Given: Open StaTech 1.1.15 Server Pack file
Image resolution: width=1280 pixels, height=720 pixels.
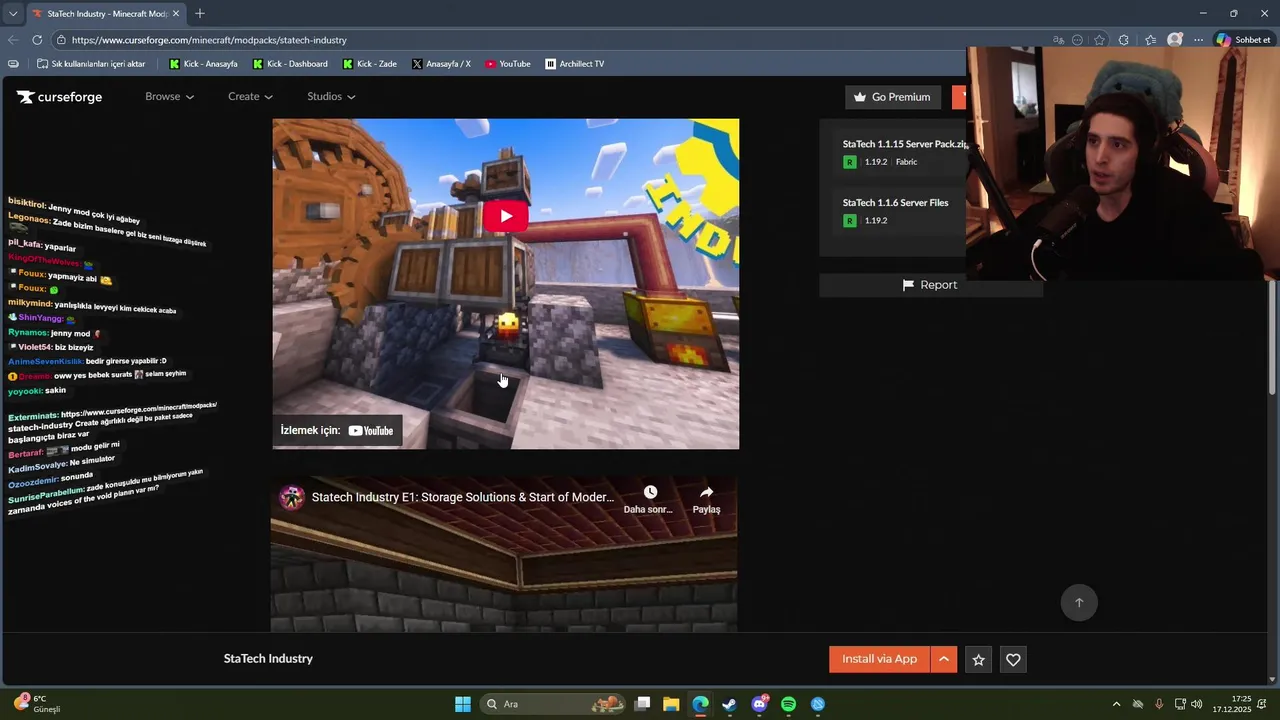Looking at the screenshot, I should pyautogui.click(x=905, y=144).
